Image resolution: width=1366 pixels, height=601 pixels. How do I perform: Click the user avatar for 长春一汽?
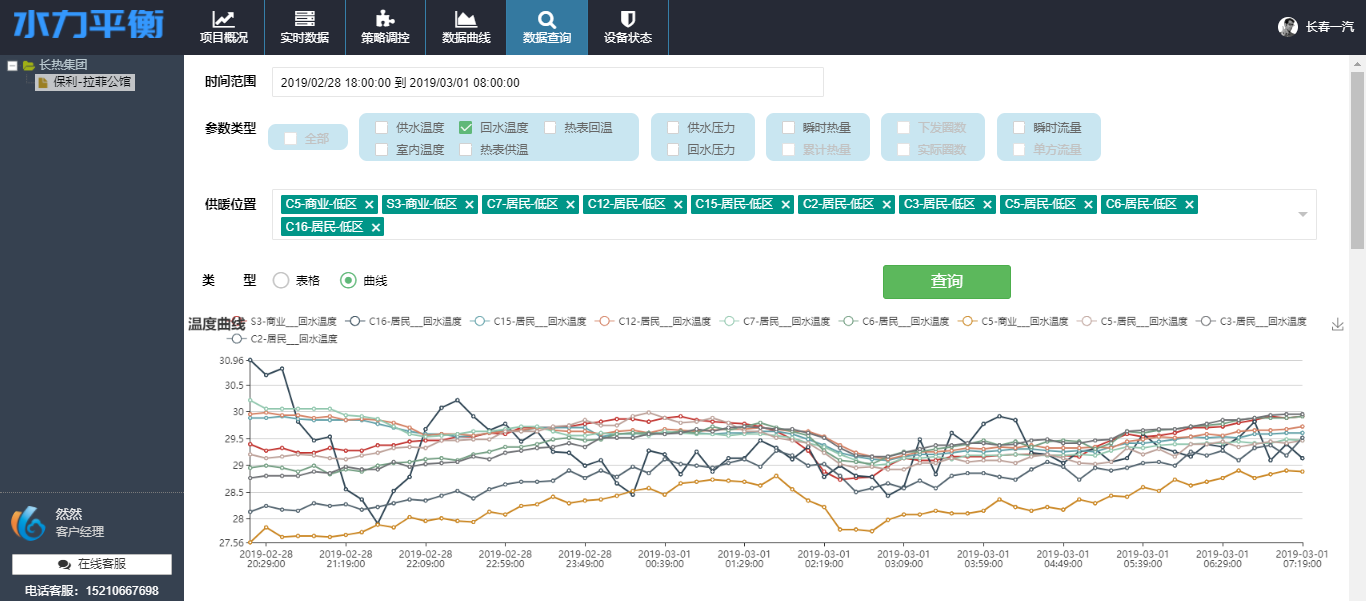[x=1288, y=27]
